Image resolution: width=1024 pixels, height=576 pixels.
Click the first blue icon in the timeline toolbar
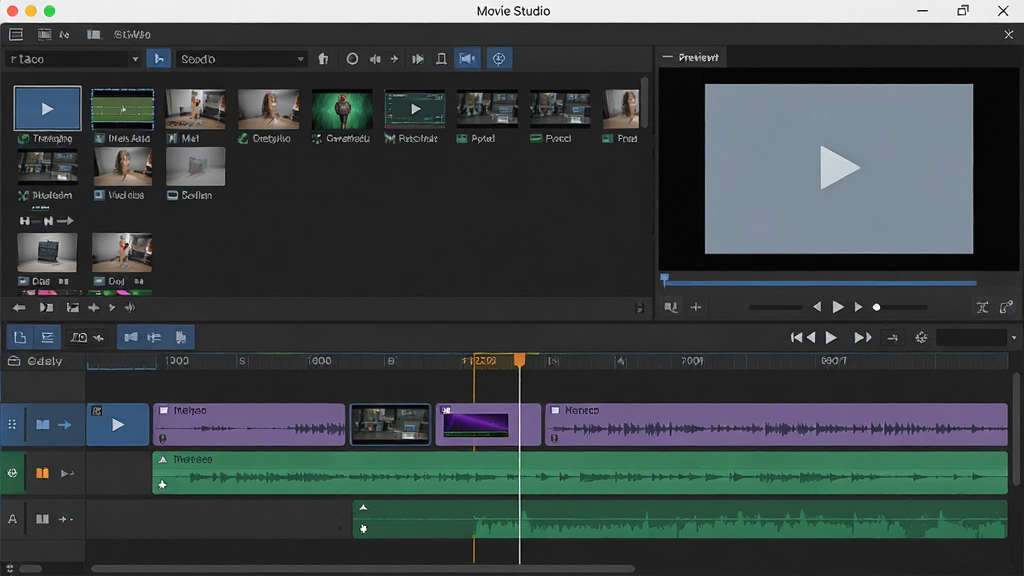click(x=20, y=337)
